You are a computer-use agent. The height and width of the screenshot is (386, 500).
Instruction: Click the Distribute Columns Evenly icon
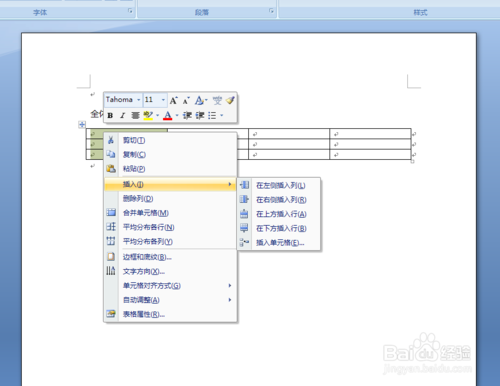[x=111, y=241]
